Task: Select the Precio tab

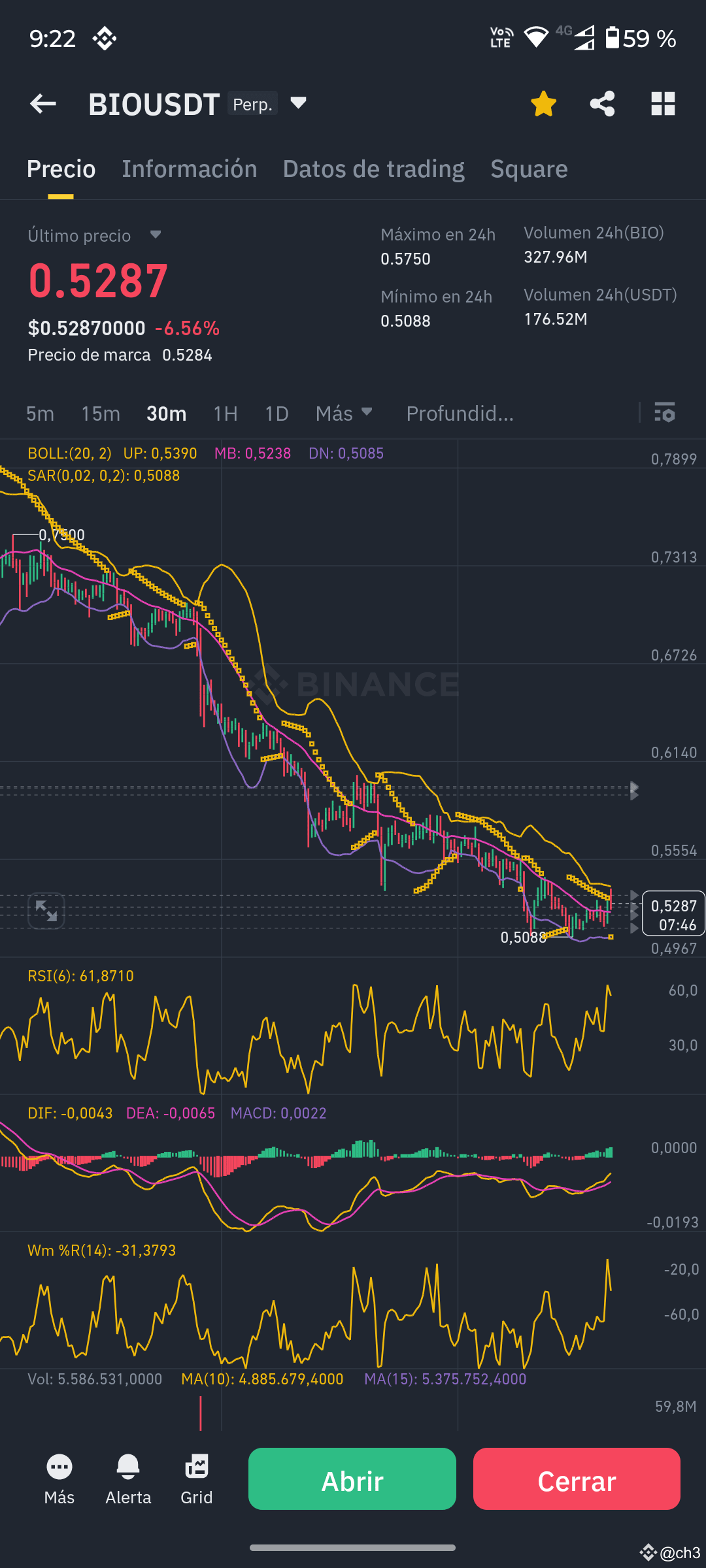Action: coord(61,169)
